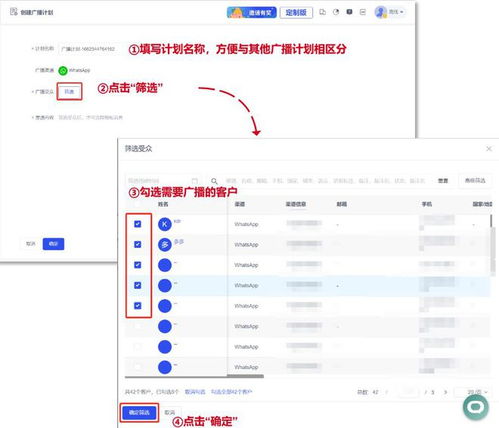Go to the next page arrow
The width and height of the screenshot is (499, 428).
click(445, 392)
